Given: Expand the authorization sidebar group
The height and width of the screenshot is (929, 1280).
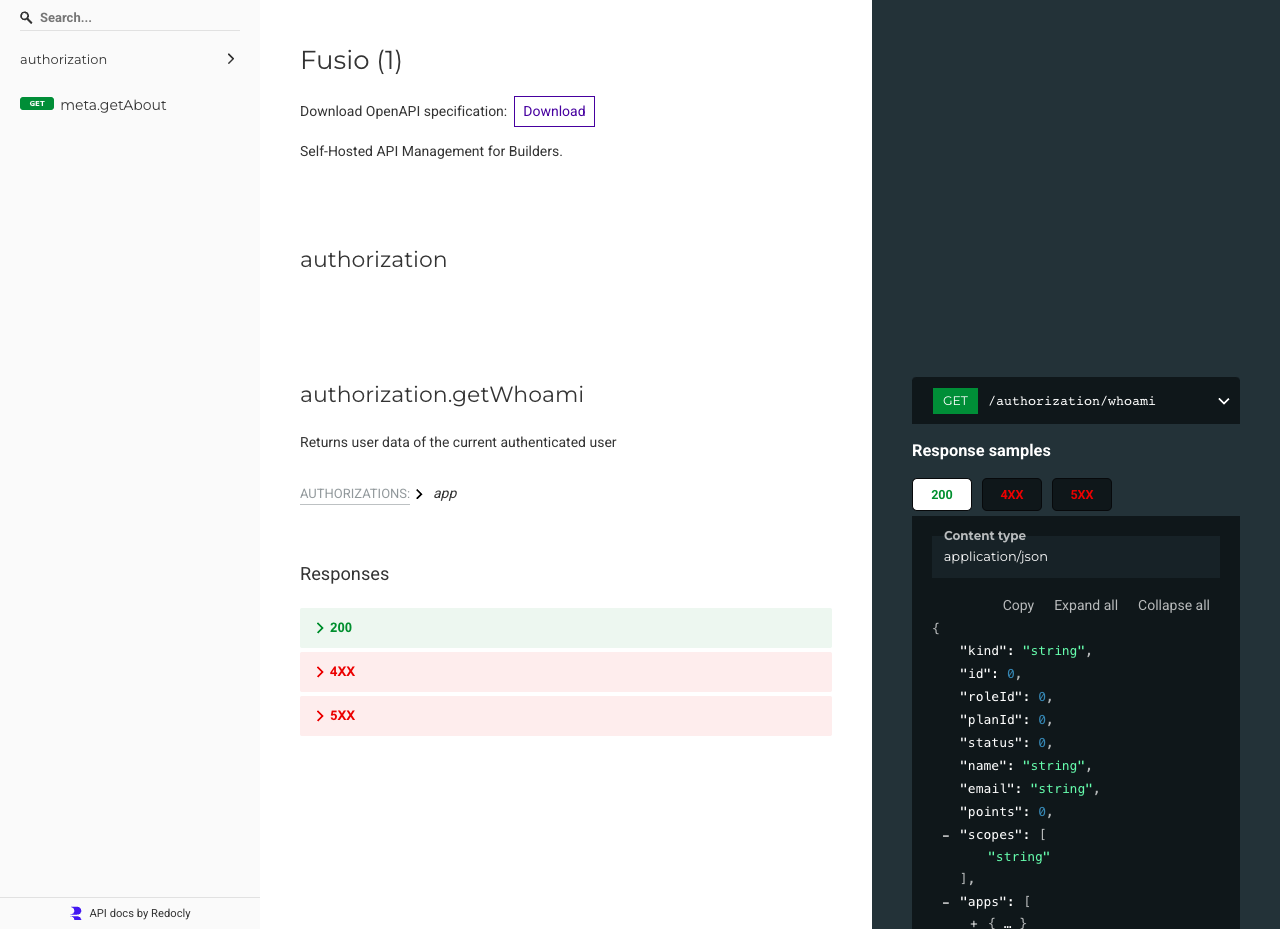Looking at the screenshot, I should (x=130, y=59).
